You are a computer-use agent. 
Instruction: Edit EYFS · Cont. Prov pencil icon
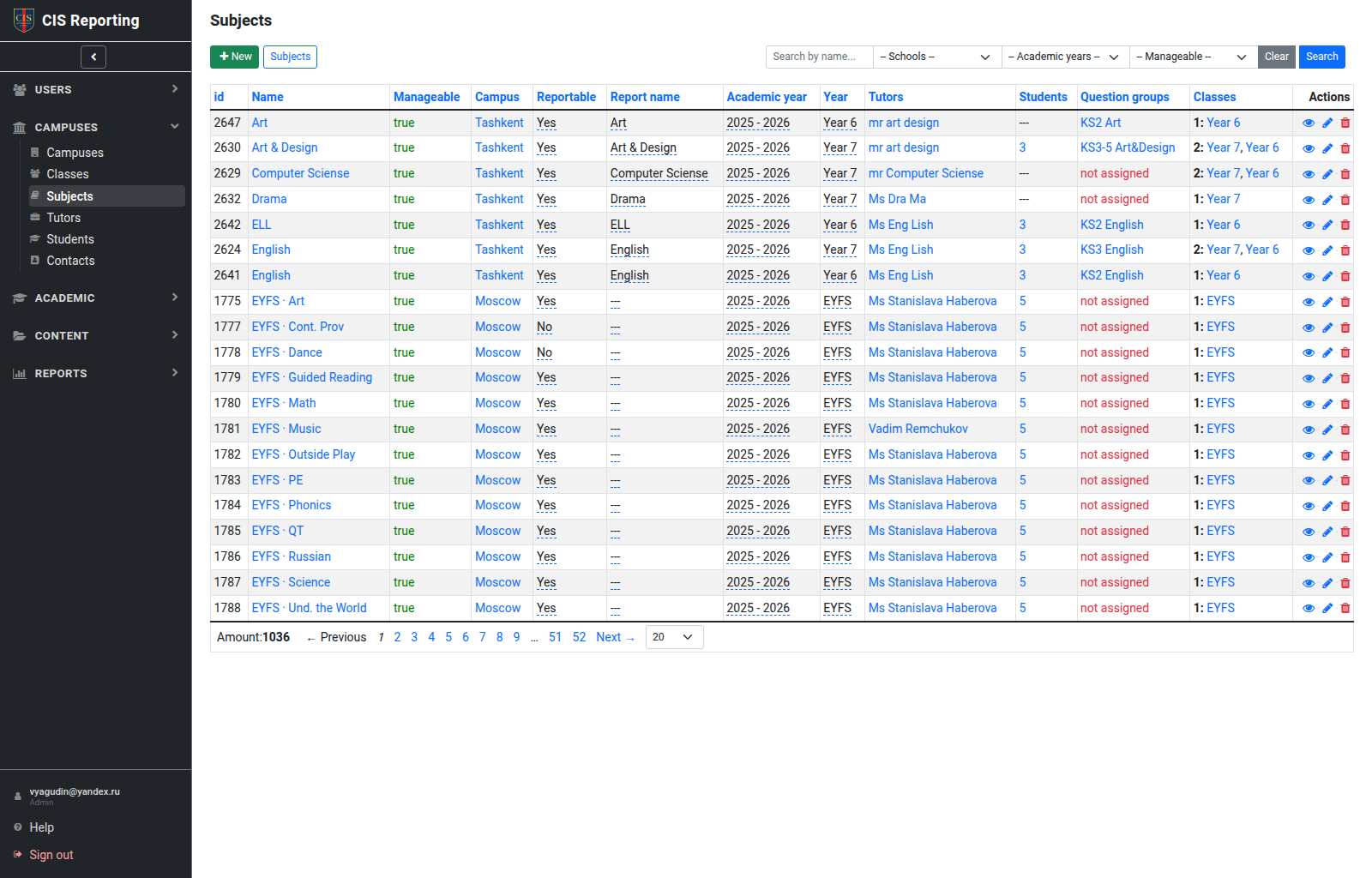(x=1327, y=328)
